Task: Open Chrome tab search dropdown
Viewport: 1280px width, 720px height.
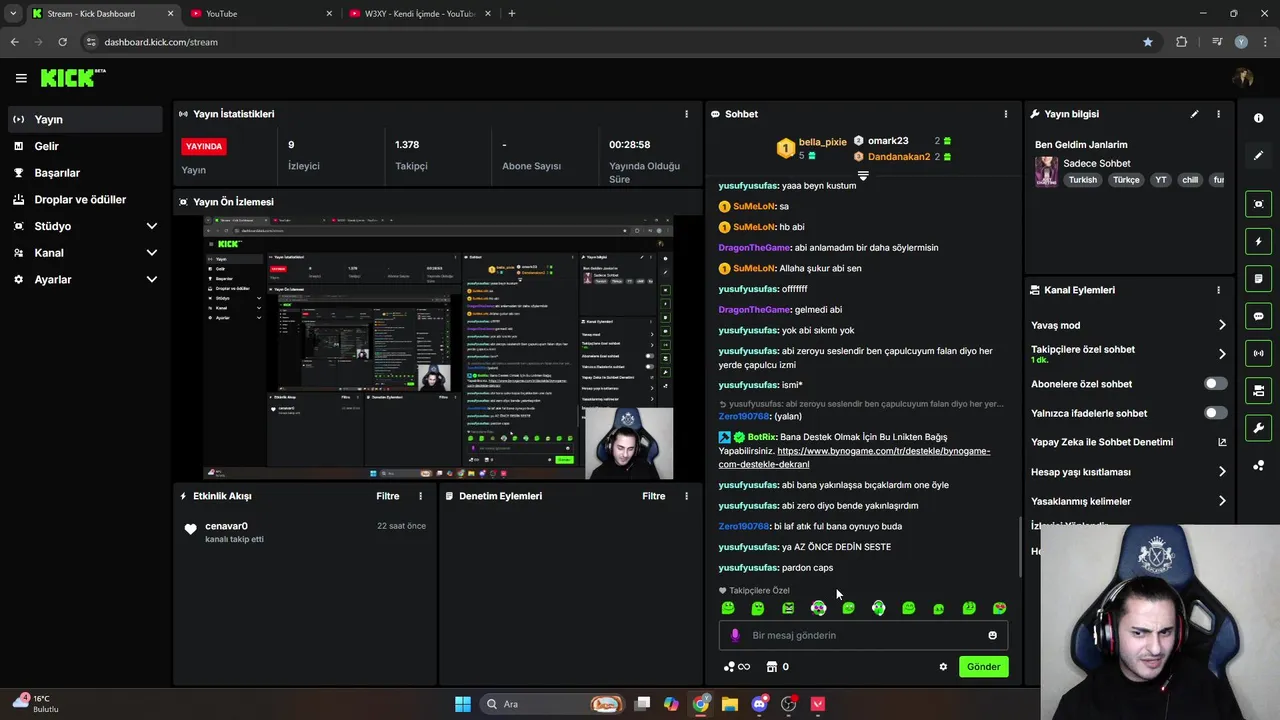Action: 13,14
